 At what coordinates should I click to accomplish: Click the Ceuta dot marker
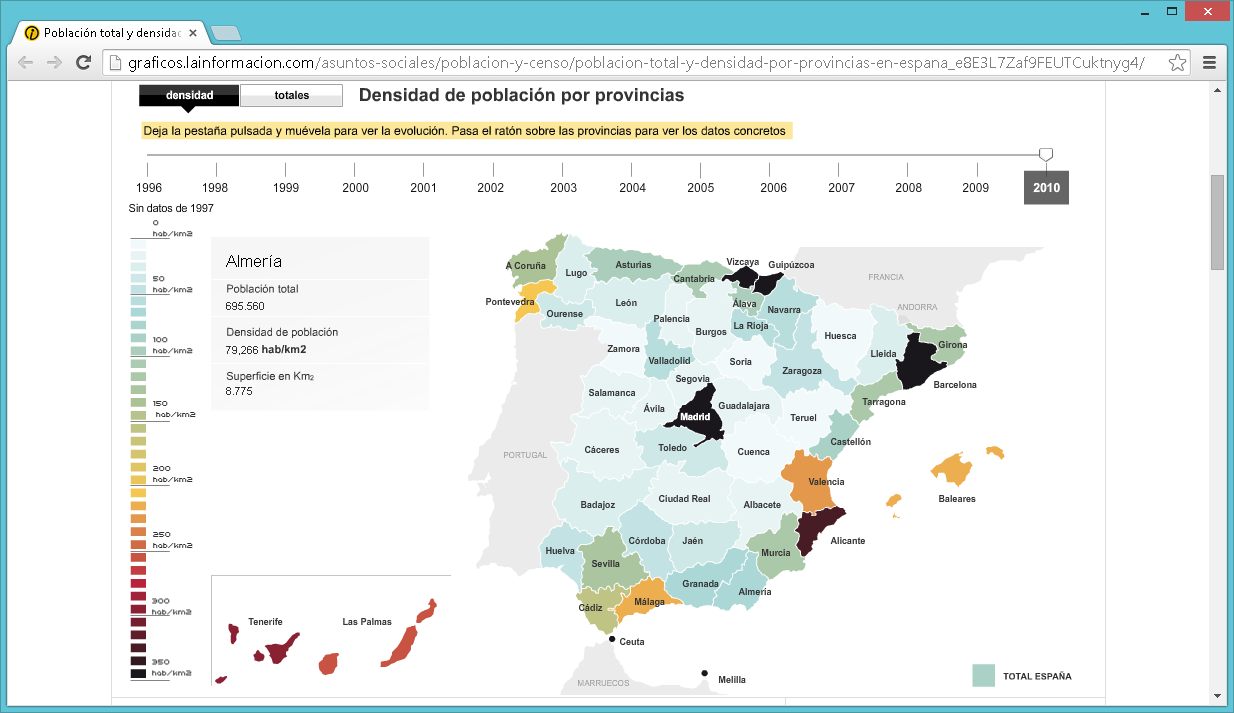(x=611, y=640)
